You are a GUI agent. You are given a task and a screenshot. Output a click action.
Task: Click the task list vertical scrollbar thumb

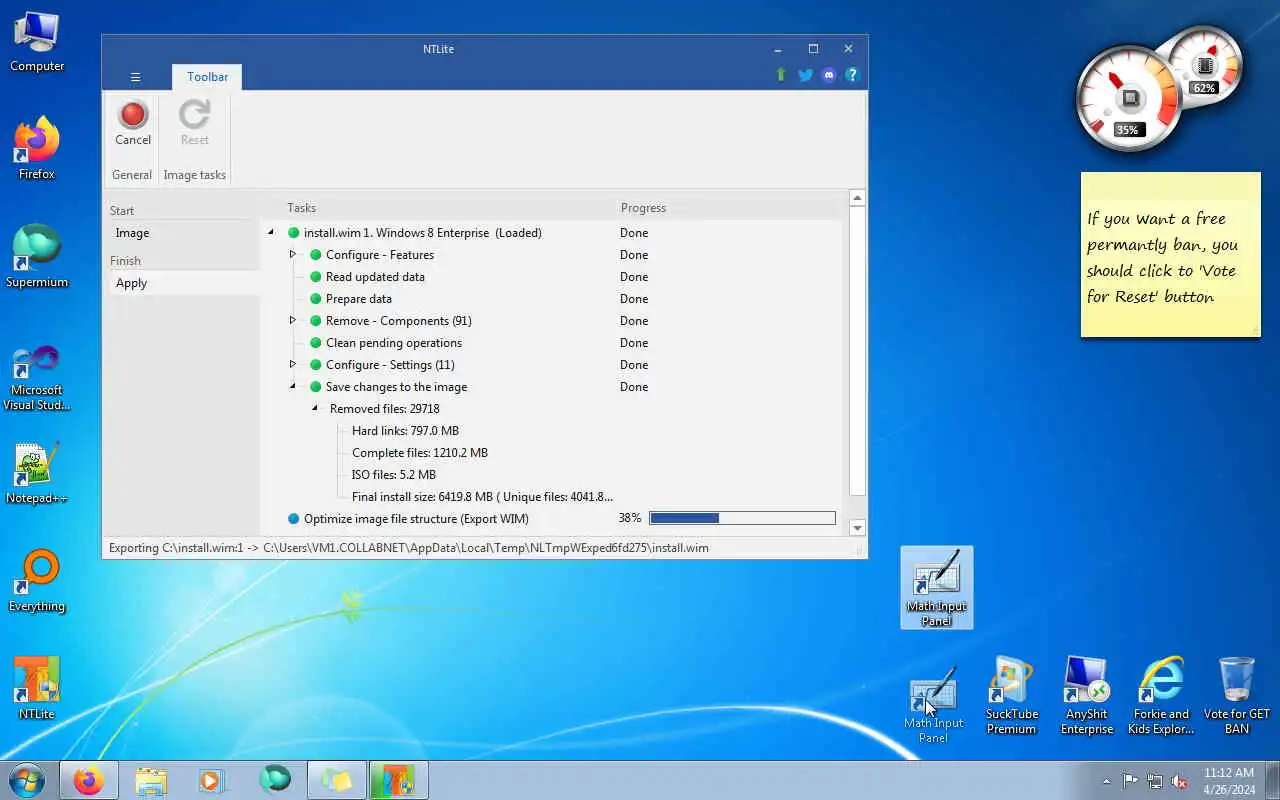857,350
